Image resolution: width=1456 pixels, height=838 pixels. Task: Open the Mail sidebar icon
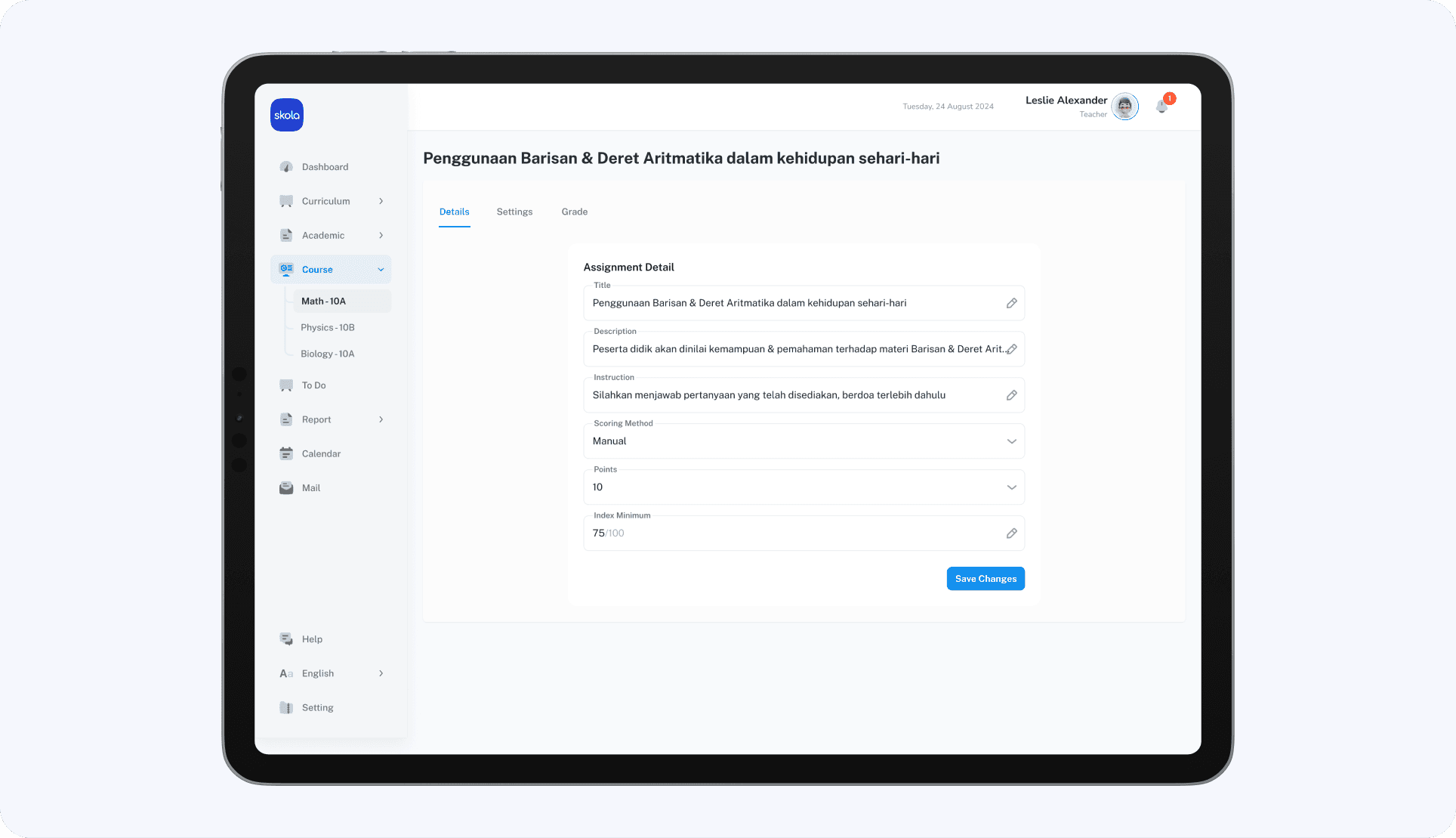[x=286, y=488]
